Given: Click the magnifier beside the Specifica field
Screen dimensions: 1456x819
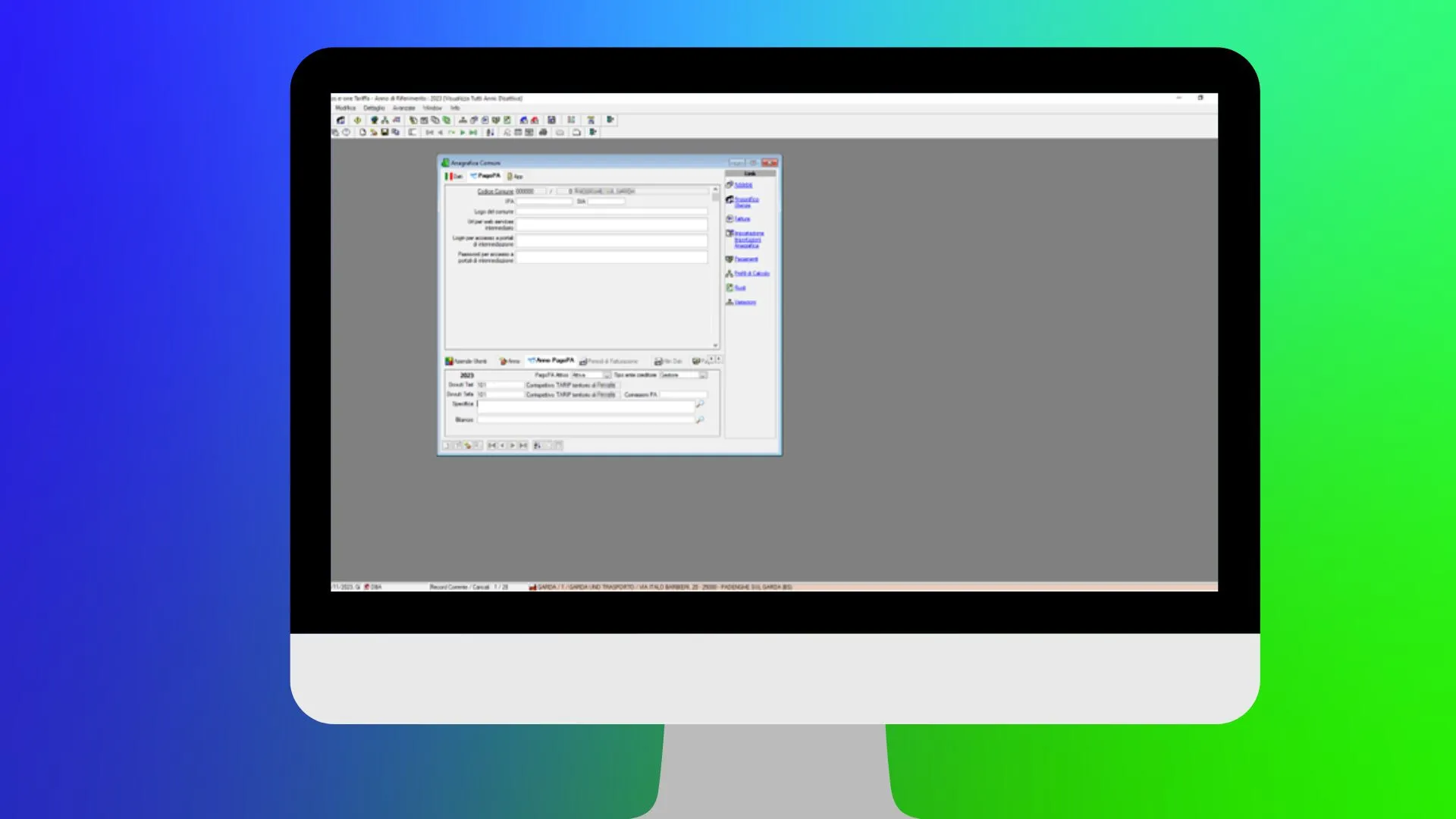Looking at the screenshot, I should (x=700, y=404).
